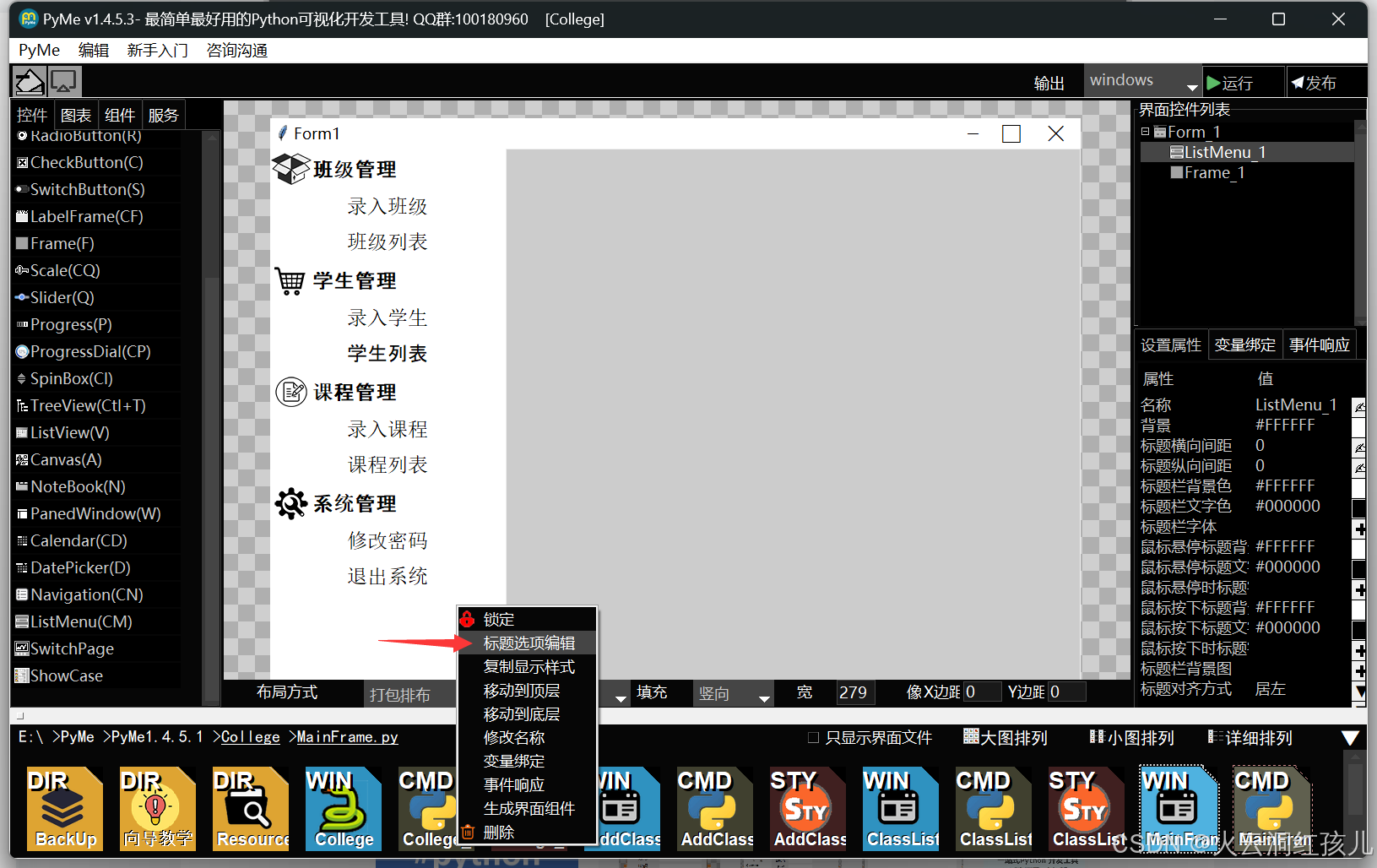Run the project with 运行 button
1377x868 pixels.
click(1242, 83)
